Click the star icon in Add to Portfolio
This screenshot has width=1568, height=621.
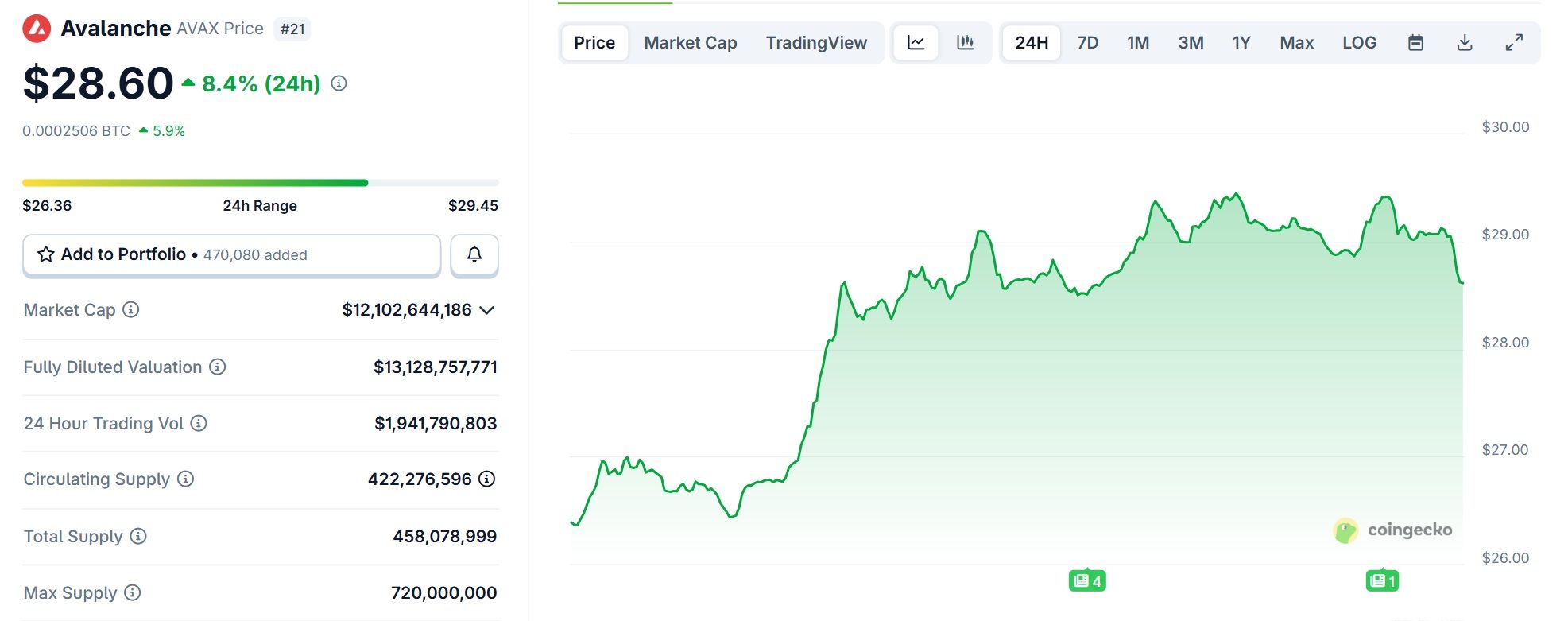pos(46,254)
